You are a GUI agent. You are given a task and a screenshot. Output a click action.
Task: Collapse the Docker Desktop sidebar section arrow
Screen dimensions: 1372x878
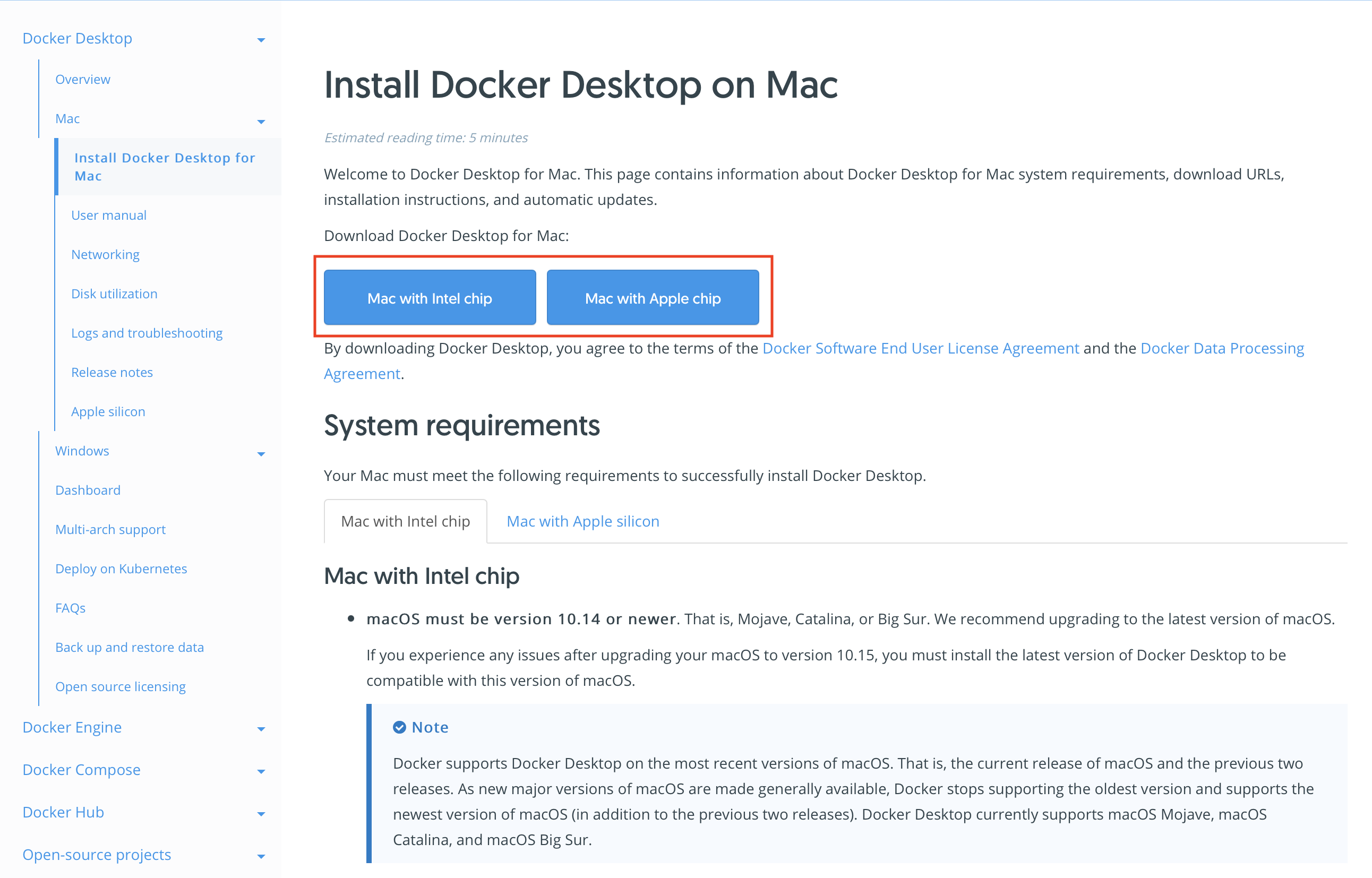[261, 40]
